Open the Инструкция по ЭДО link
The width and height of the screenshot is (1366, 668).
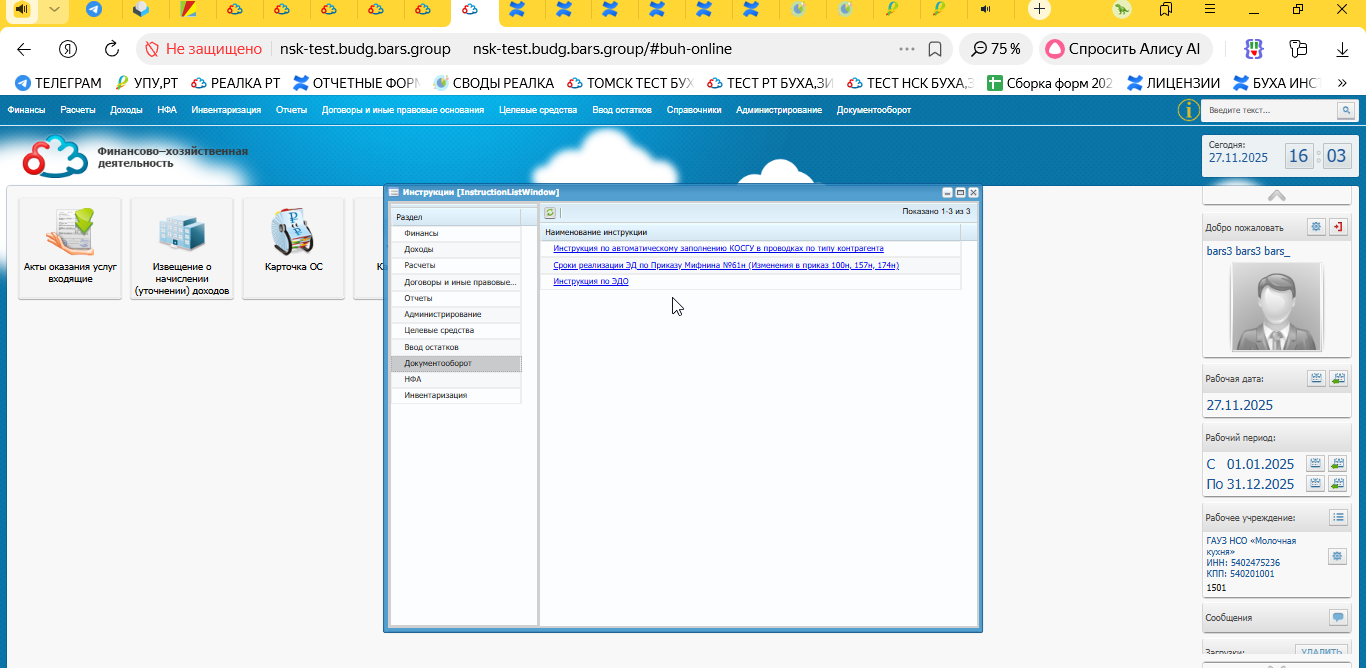(x=591, y=281)
